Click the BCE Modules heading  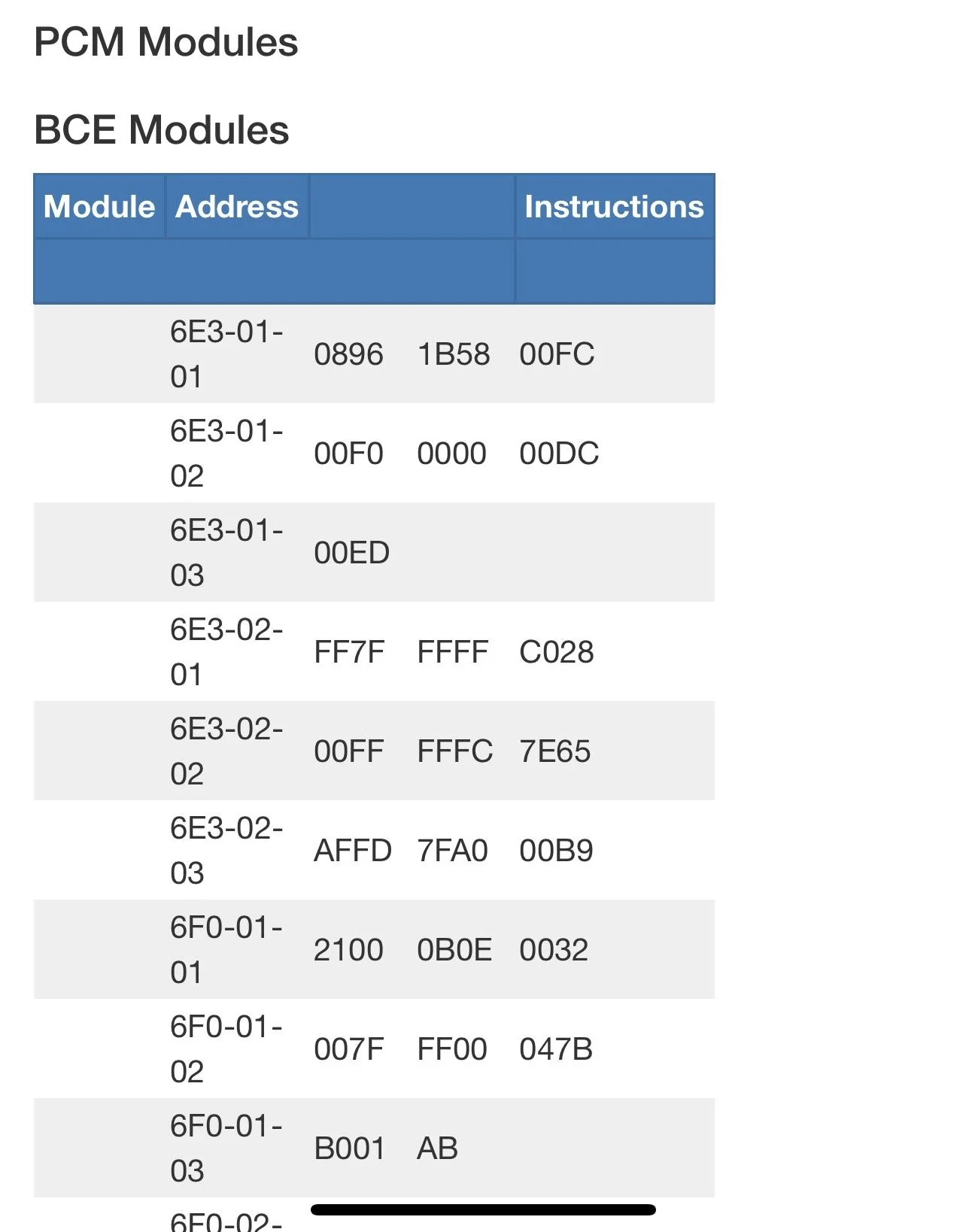point(162,129)
